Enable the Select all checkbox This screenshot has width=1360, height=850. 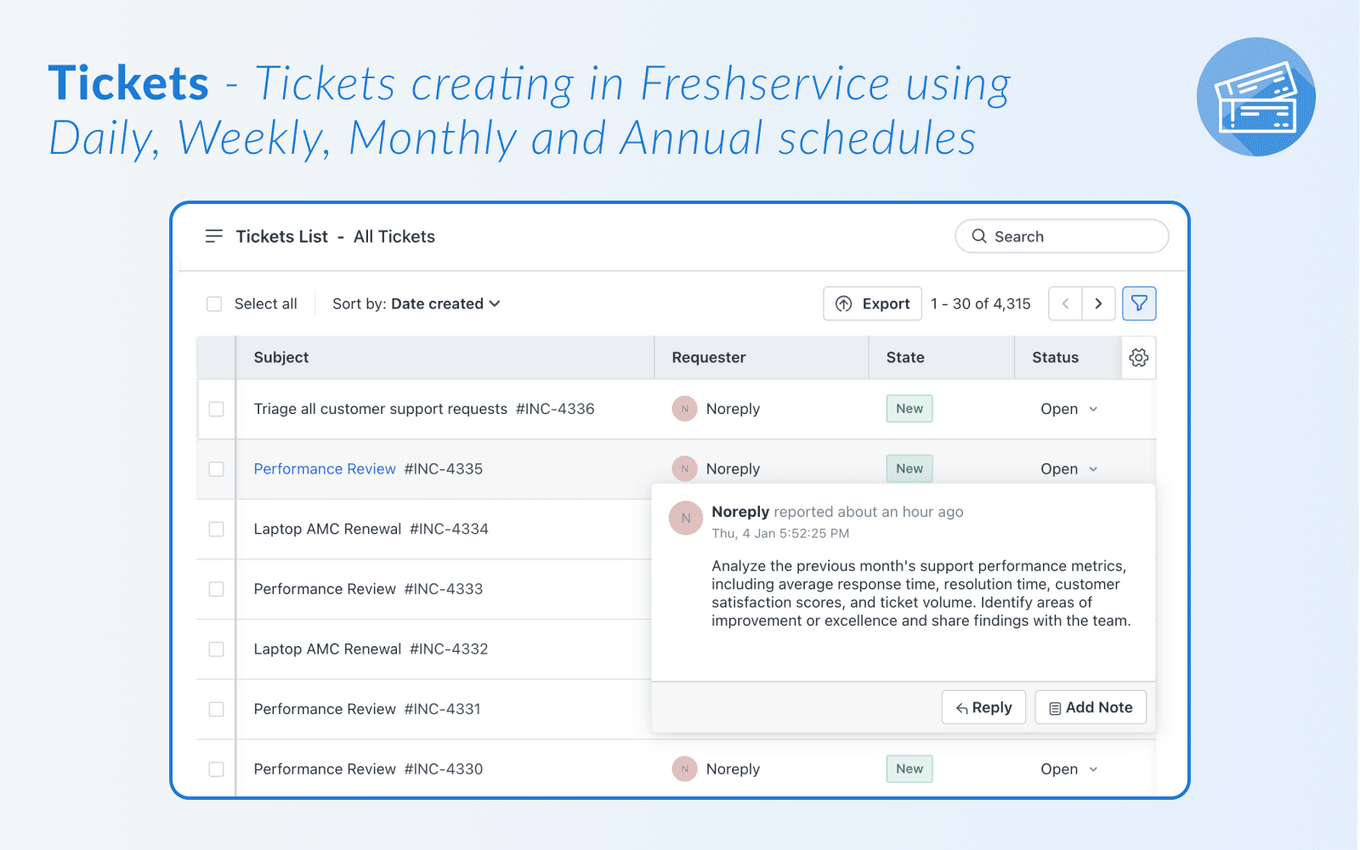coord(214,303)
